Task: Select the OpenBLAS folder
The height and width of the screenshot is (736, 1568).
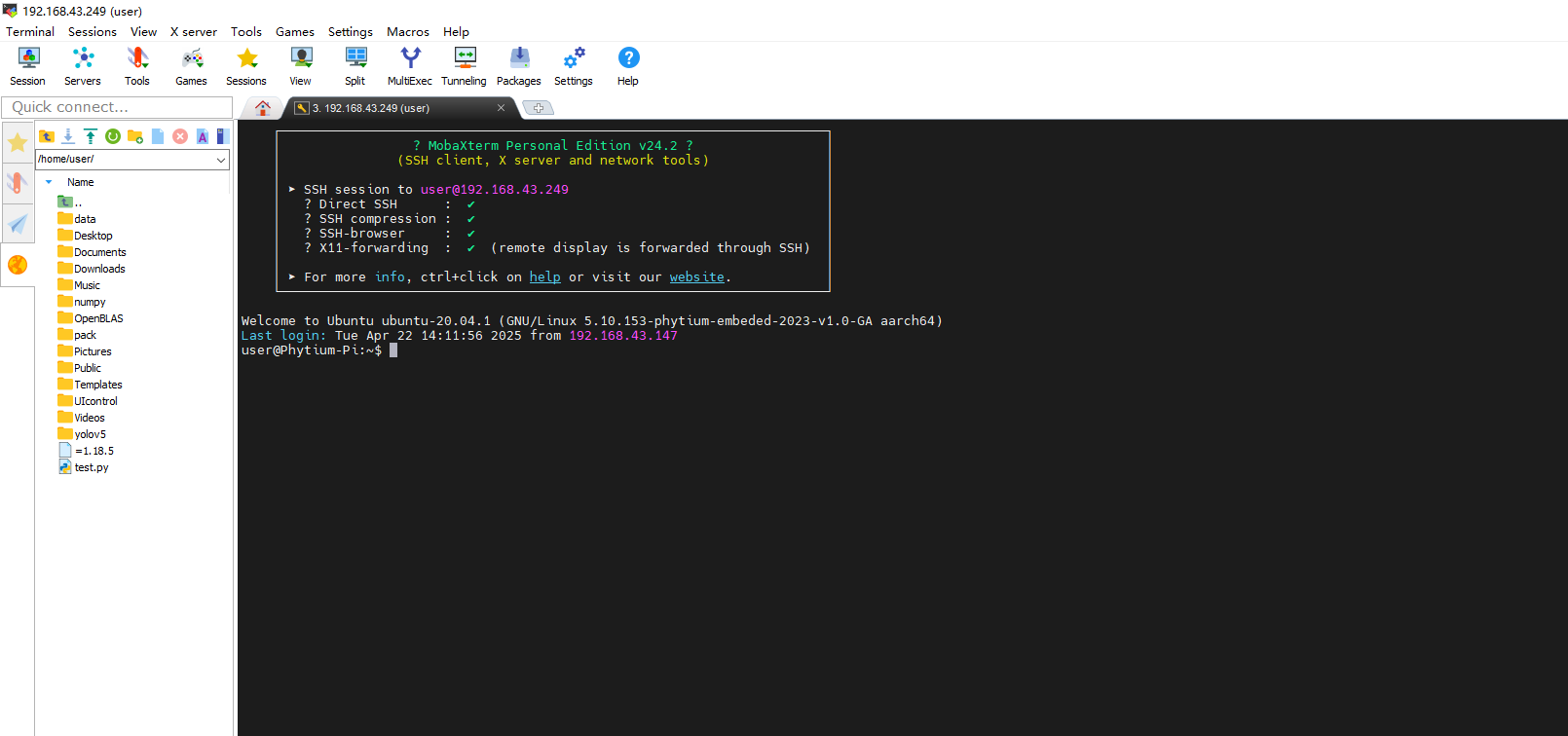Action: (x=91, y=318)
